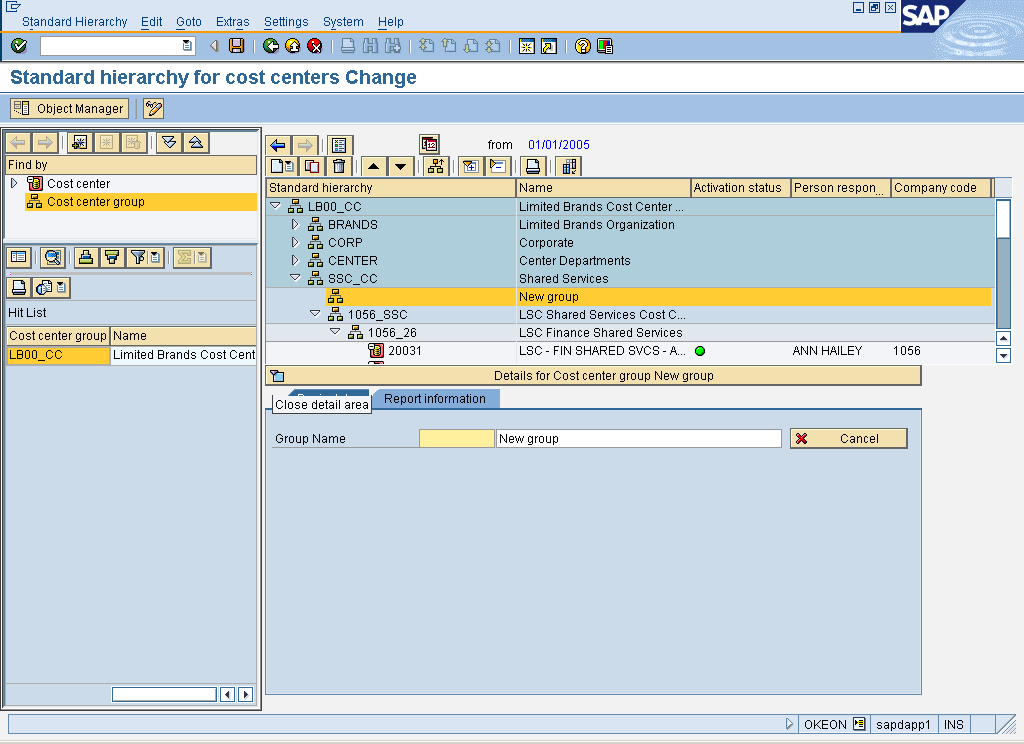
Task: Click the Save floppy disk icon
Action: (x=236, y=46)
